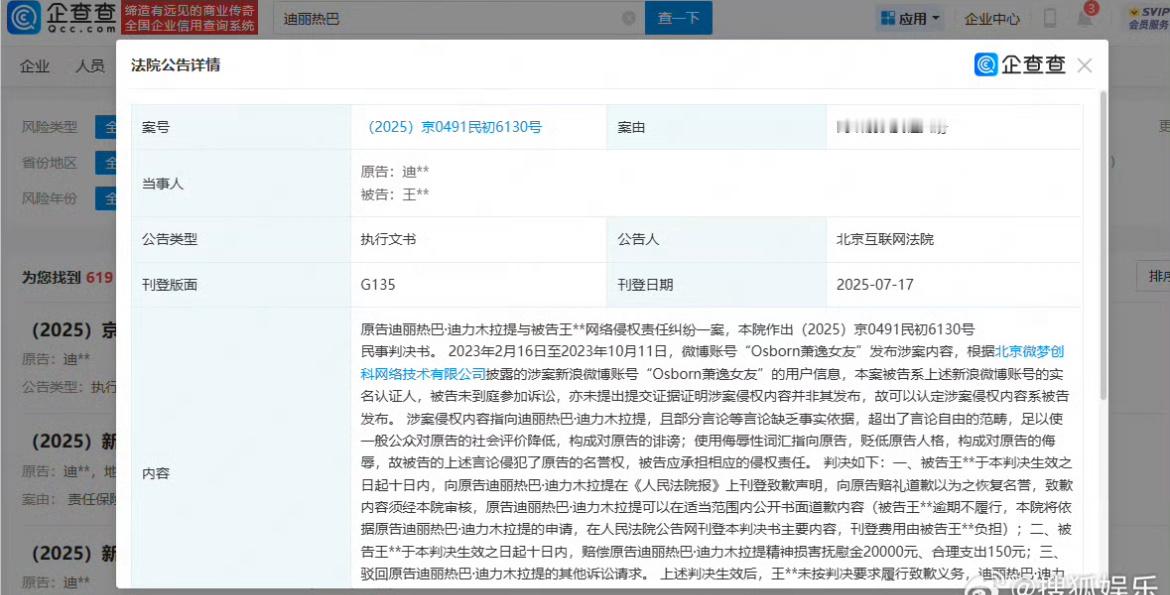Viewport: 1170px width, 595px height.
Task: Click the 案号 row label
Action: 156,128
